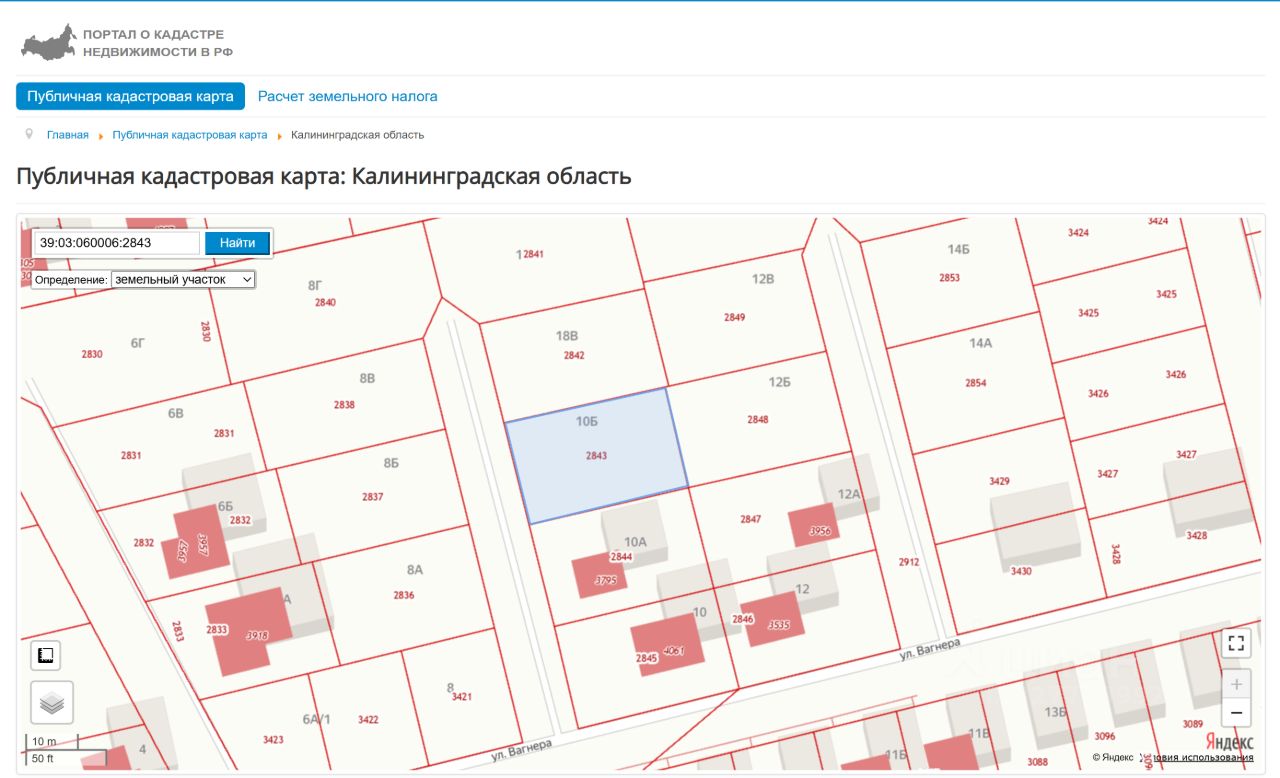The width and height of the screenshot is (1280, 778).
Task: Click house label 12А
Action: [849, 494]
